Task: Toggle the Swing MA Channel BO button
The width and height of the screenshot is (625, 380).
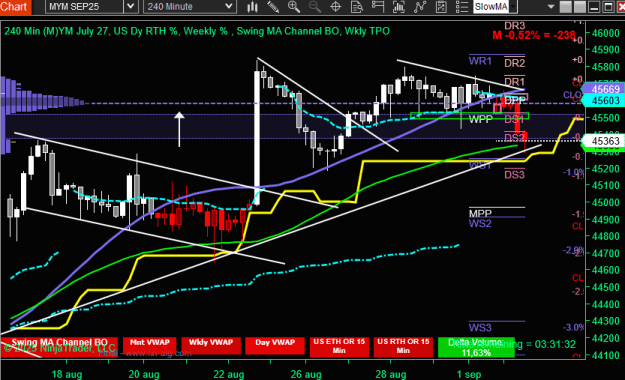Action: (x=59, y=346)
